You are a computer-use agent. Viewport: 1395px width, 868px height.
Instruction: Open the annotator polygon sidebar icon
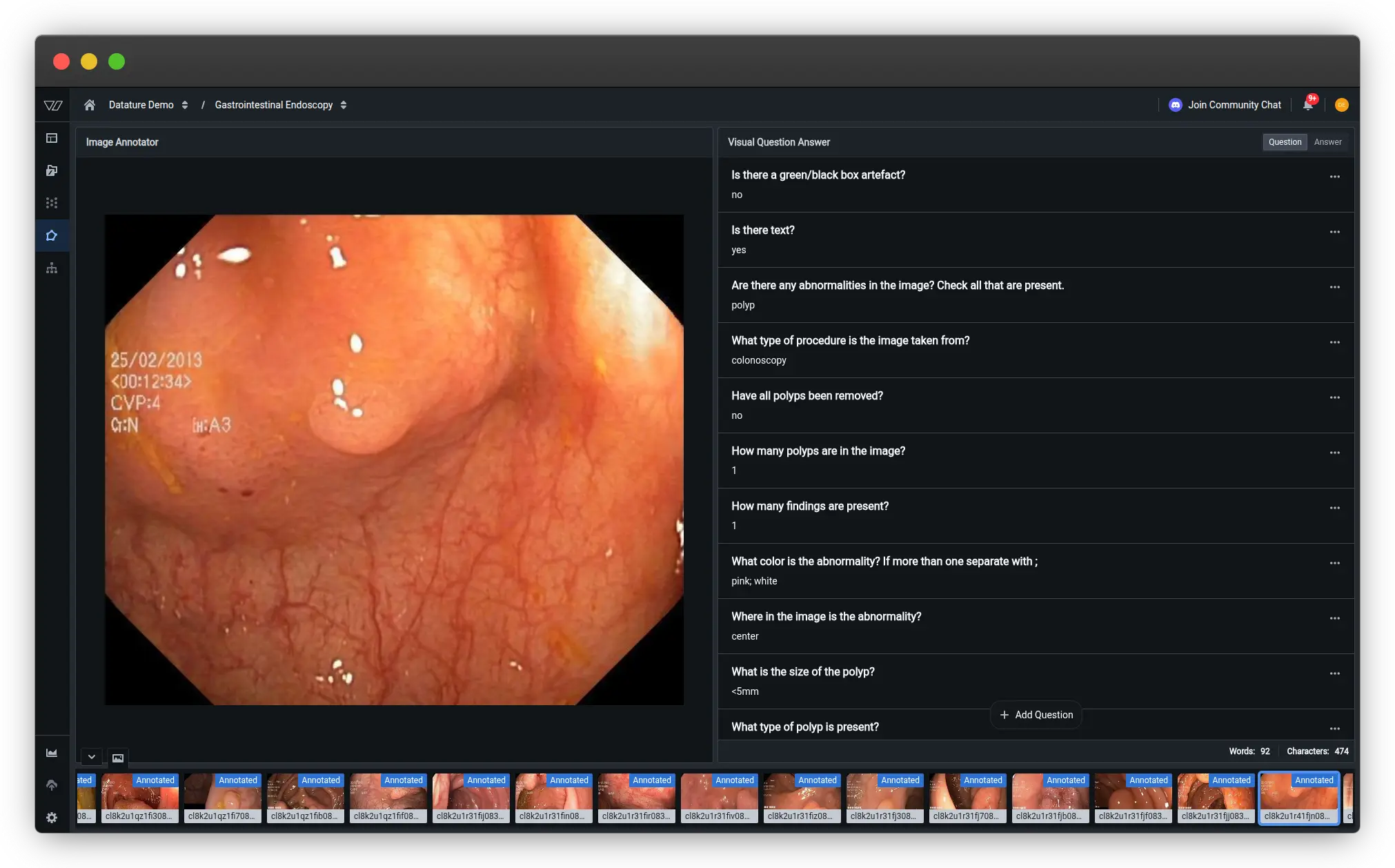[x=52, y=236]
